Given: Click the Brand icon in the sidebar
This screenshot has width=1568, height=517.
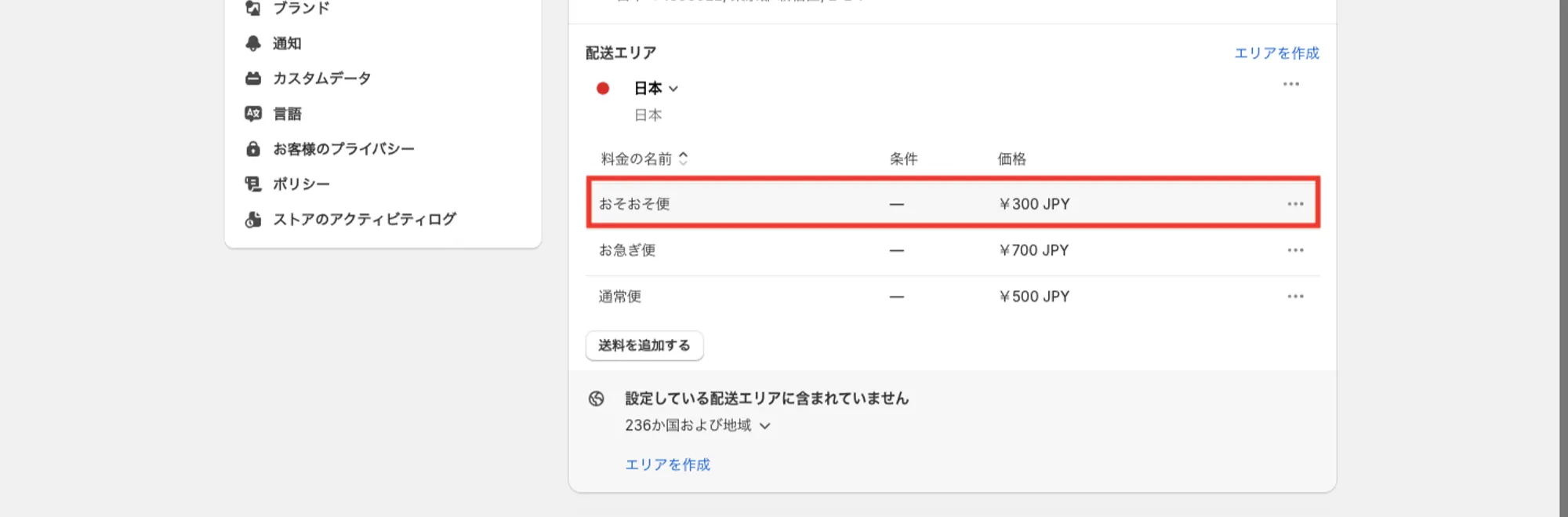Looking at the screenshot, I should (252, 8).
